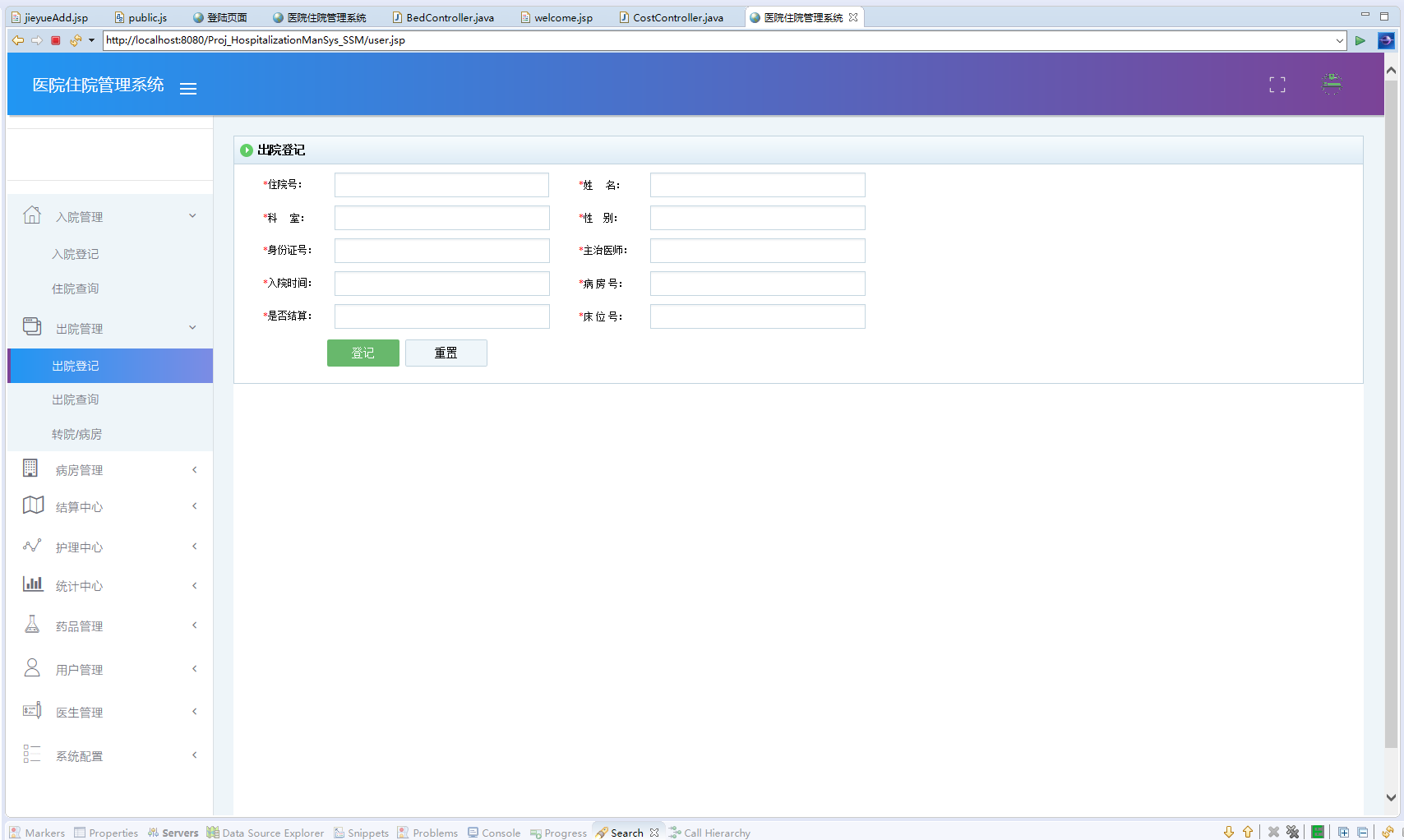Select 出院查询 in the sidebar
Image resolution: width=1404 pixels, height=840 pixels.
[76, 400]
